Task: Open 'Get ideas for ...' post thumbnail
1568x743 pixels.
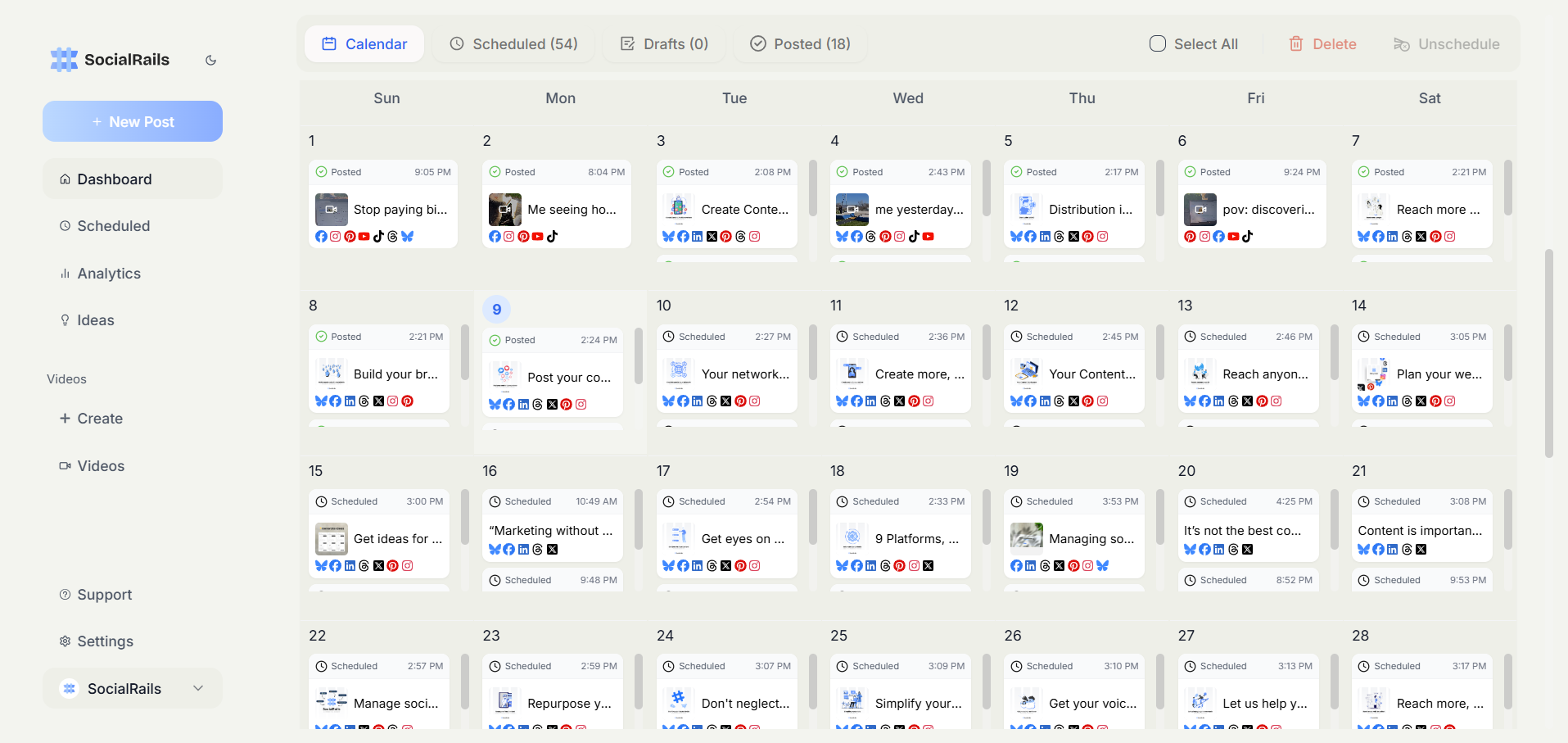Action: point(331,538)
